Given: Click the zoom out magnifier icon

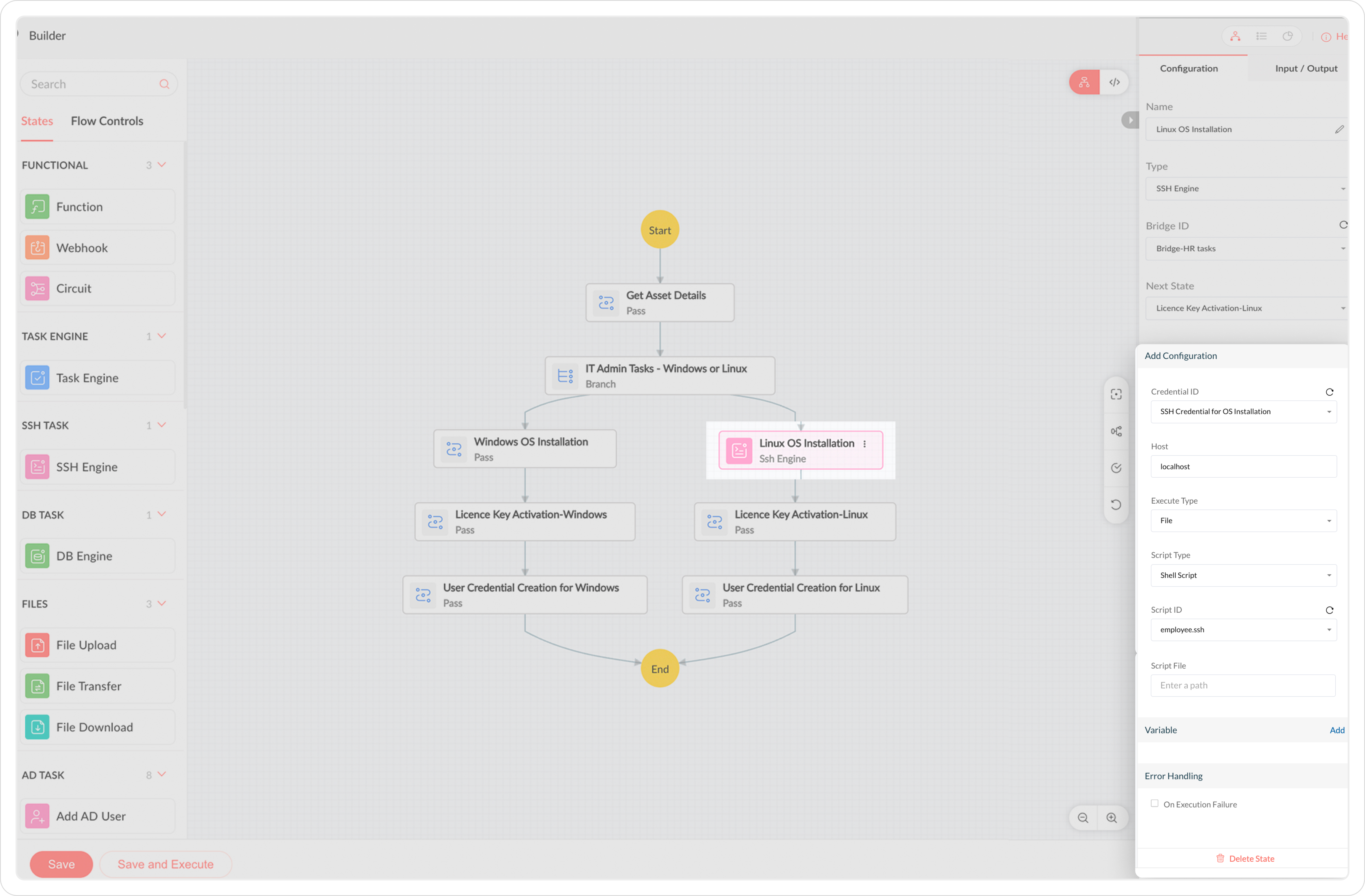Looking at the screenshot, I should 1083,818.
